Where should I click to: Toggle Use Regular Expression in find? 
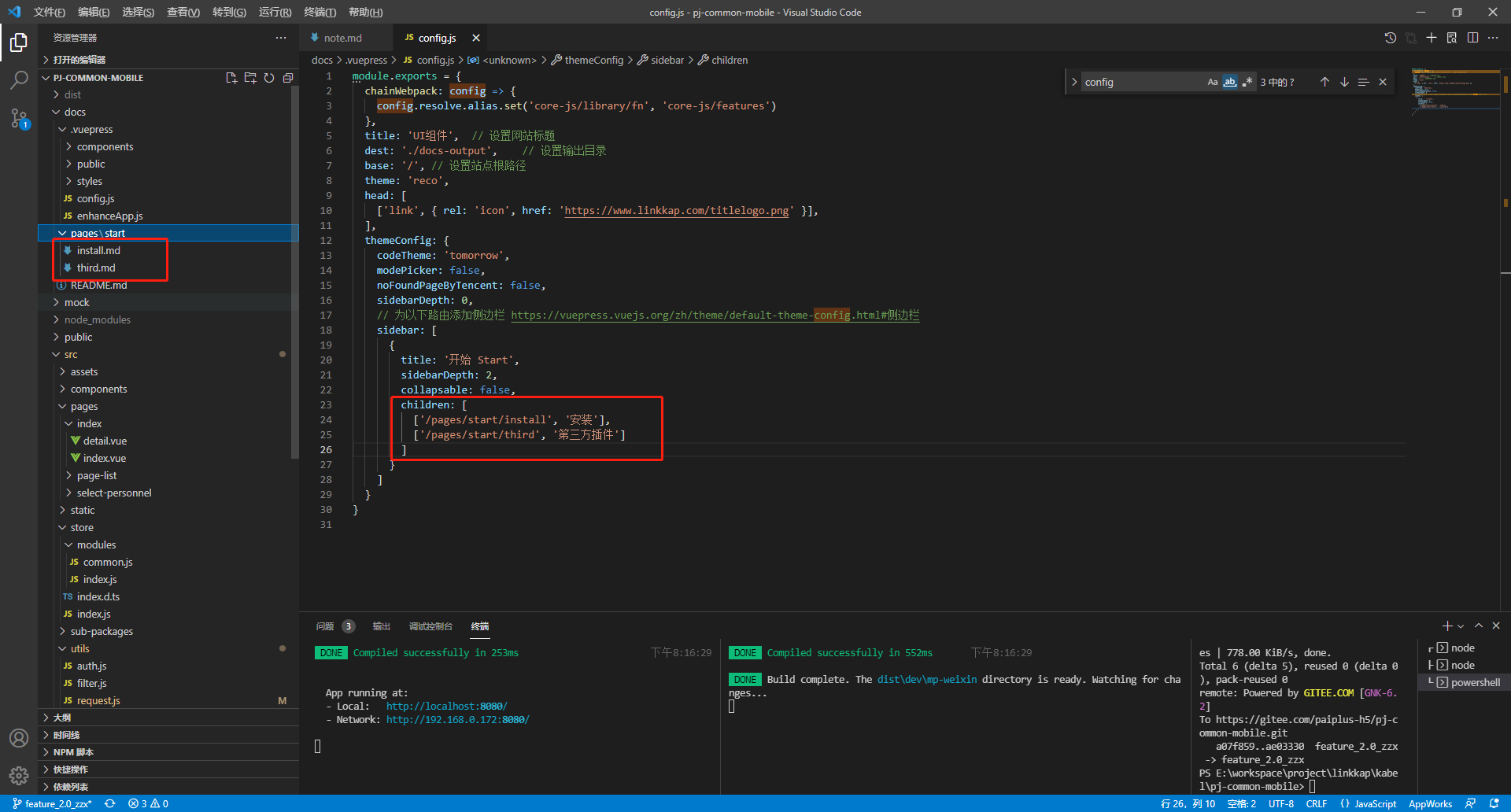click(x=1247, y=82)
